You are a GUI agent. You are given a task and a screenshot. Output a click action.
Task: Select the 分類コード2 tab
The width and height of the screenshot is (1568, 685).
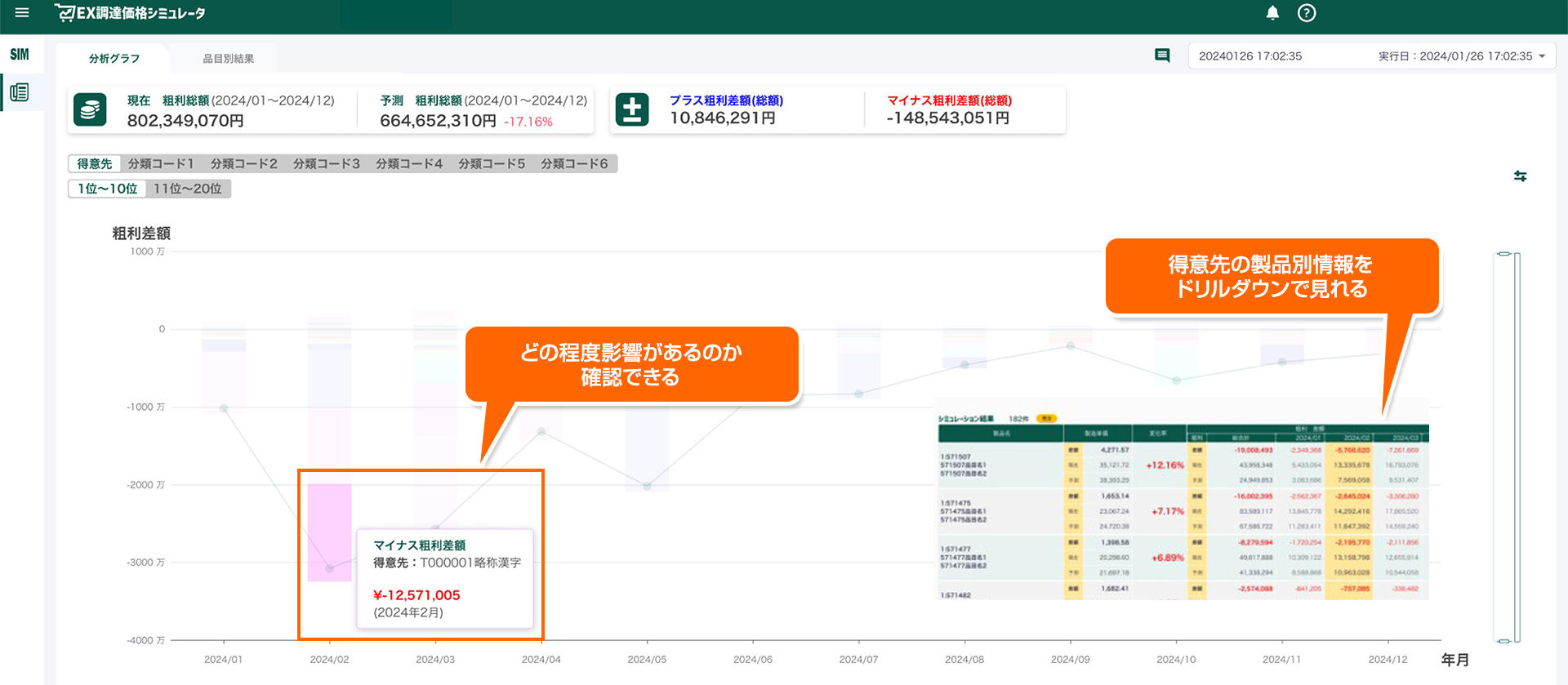coord(243,164)
